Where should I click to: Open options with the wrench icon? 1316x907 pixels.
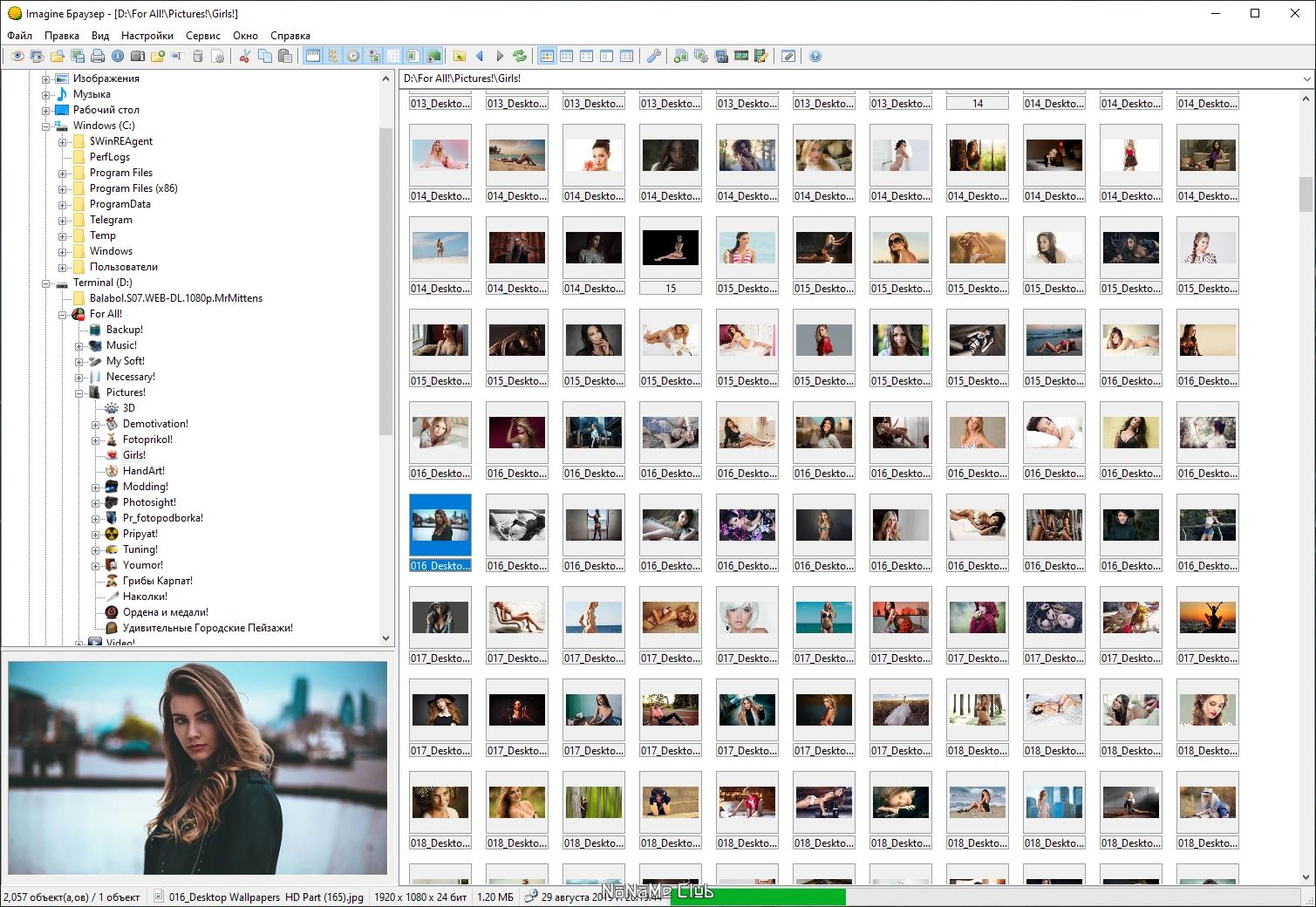point(654,56)
